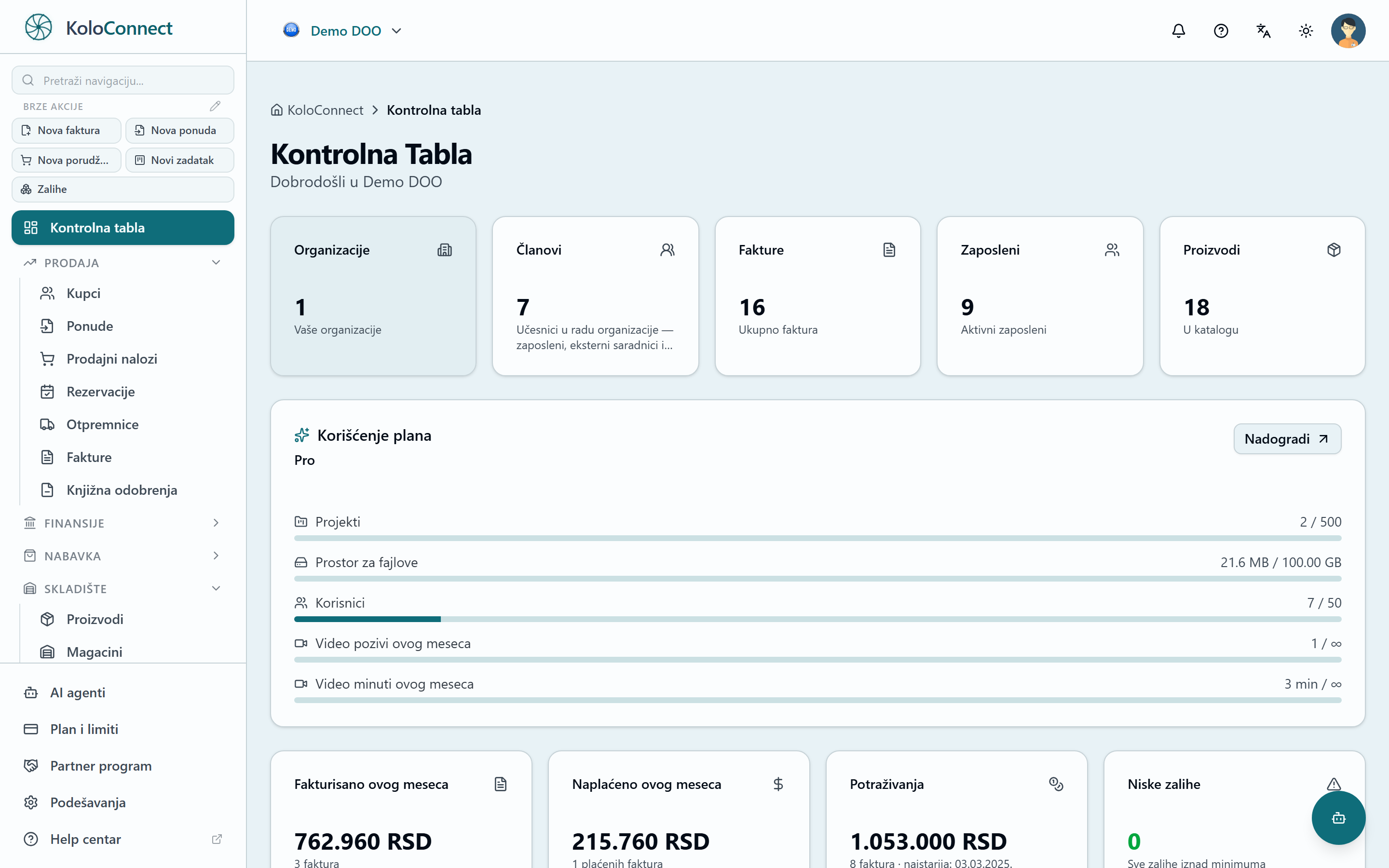Viewport: 1389px width, 868px height.
Task: Open Ponude in the sidebar
Action: click(x=130, y=326)
